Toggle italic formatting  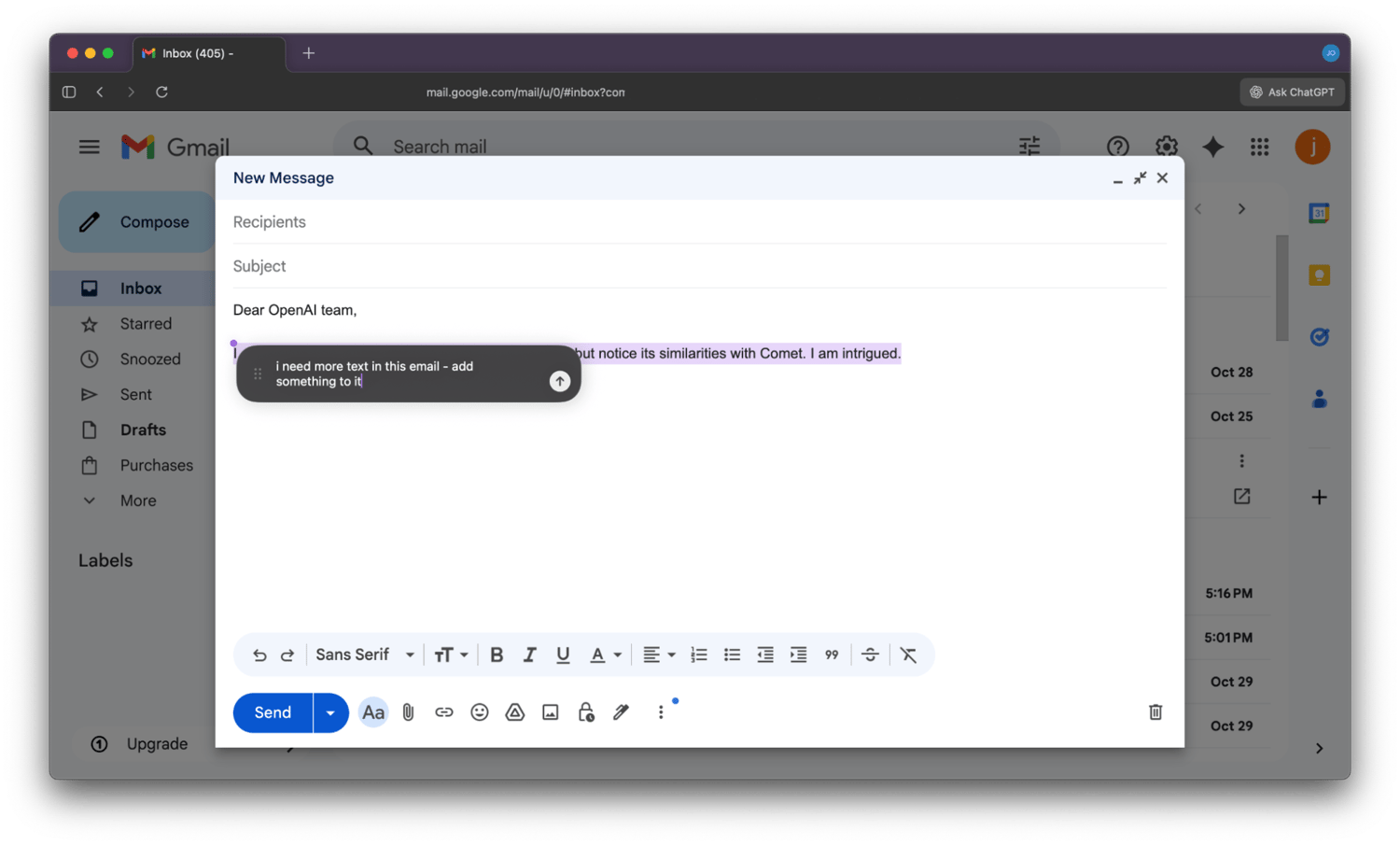(529, 655)
